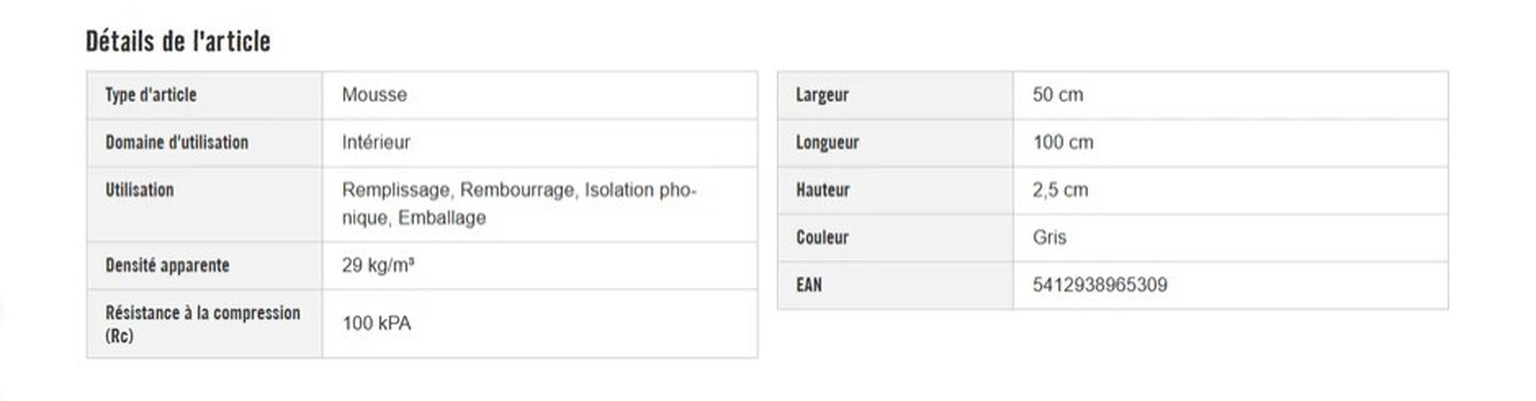Click the EAN number 5412938965309
1536x401 pixels.
pos(1099,286)
